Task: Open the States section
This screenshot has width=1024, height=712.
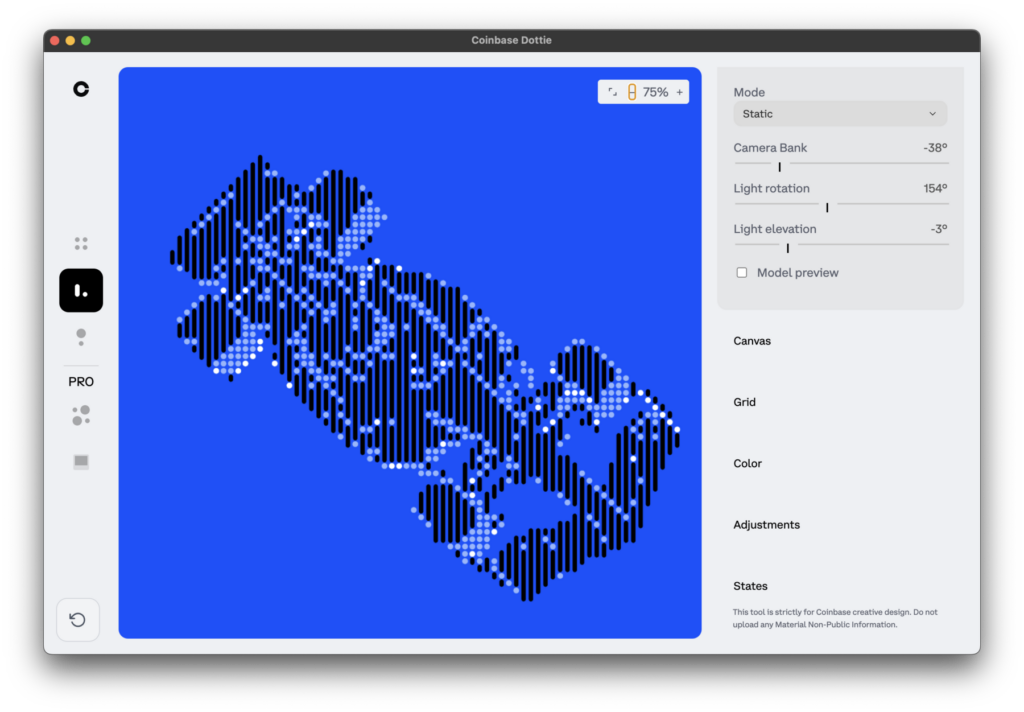Action: 750,587
